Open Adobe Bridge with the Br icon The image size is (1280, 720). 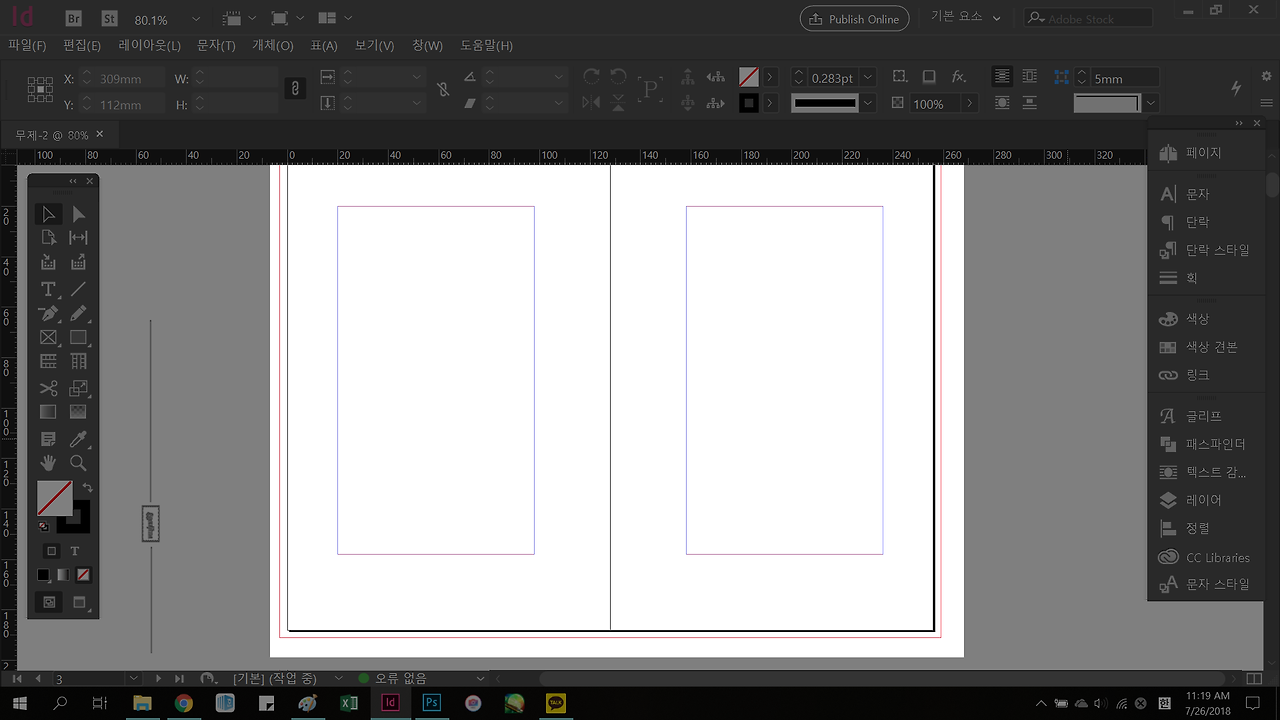click(x=74, y=19)
